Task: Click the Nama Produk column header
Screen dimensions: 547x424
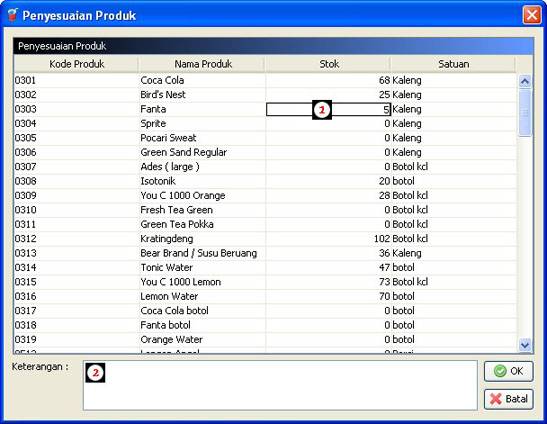Action: click(x=203, y=64)
